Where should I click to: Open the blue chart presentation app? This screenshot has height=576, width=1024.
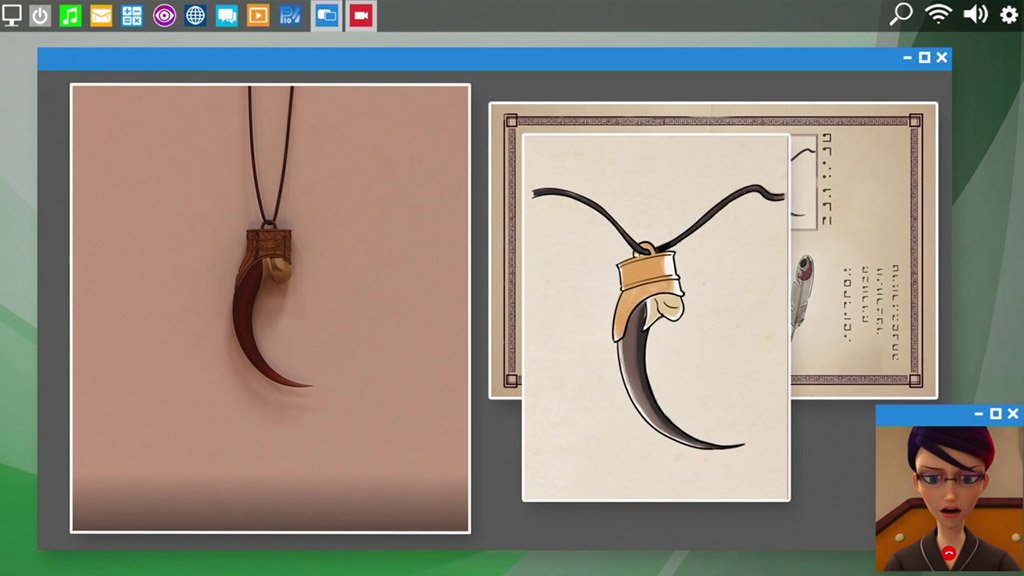(289, 15)
